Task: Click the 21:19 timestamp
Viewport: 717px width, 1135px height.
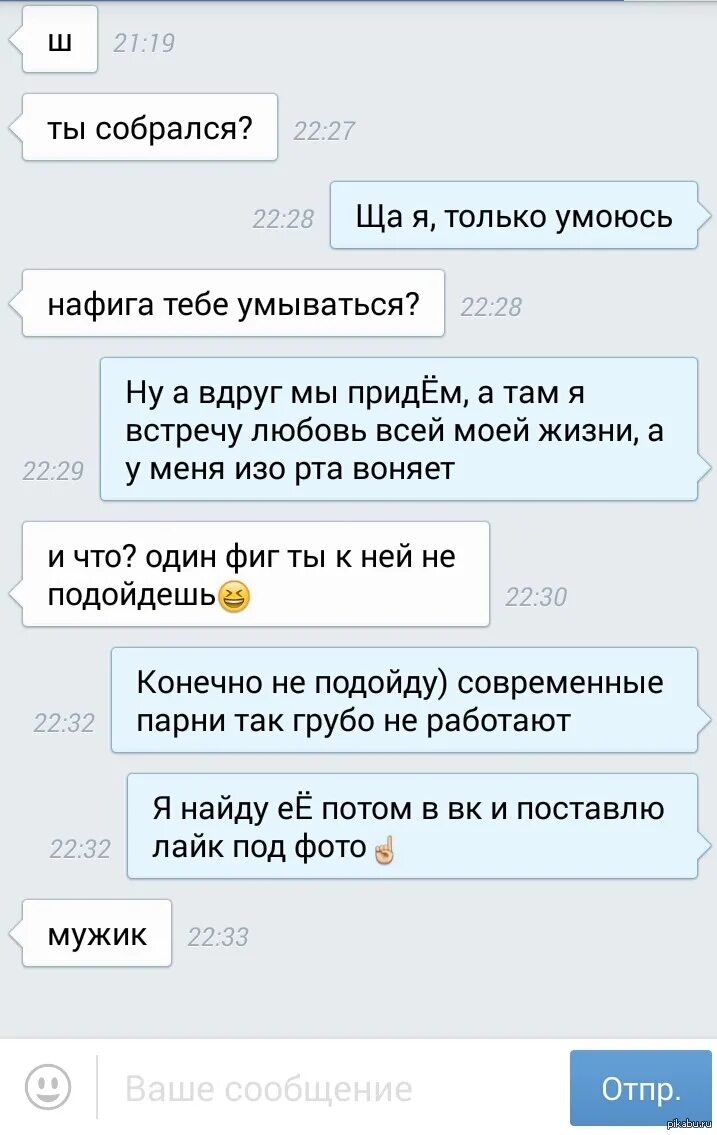Action: coord(144,43)
